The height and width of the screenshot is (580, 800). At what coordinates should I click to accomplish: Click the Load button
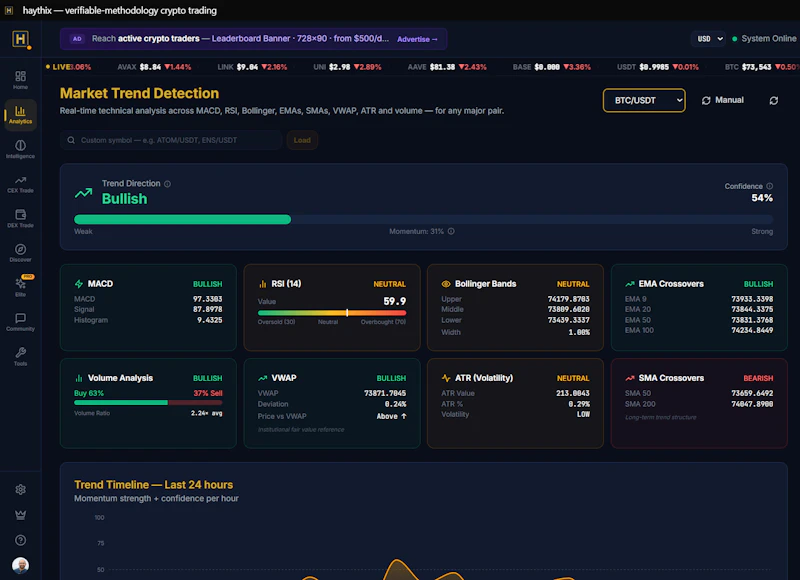[x=302, y=140]
